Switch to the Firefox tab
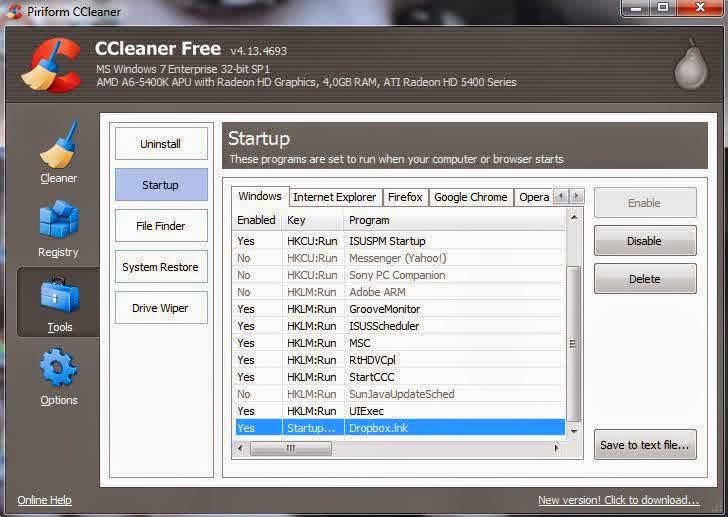 (x=405, y=197)
